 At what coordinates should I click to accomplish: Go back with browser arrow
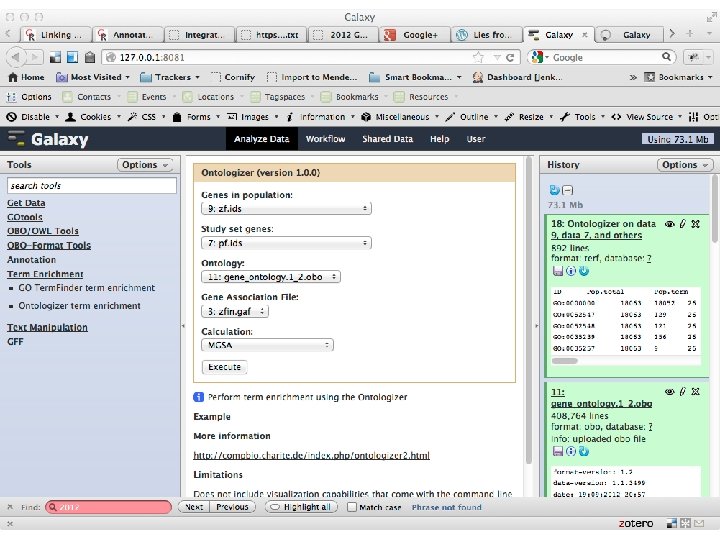click(16, 57)
